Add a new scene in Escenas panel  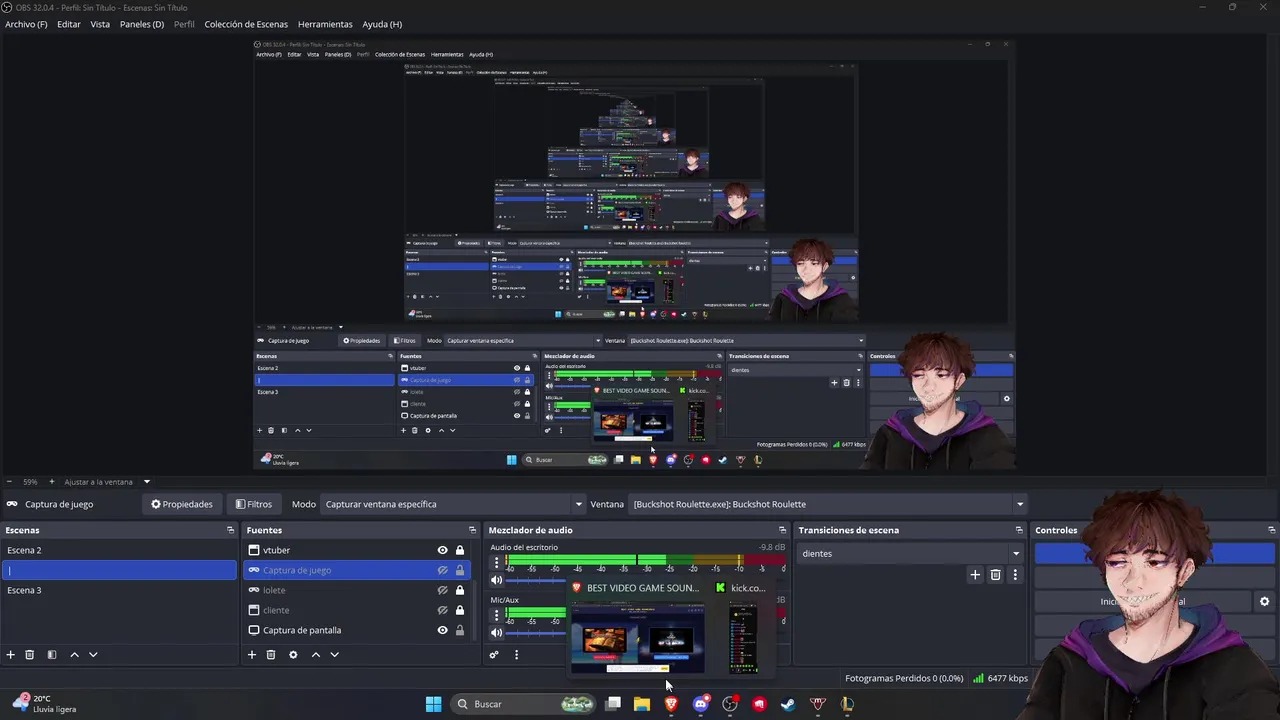click(x=11, y=655)
